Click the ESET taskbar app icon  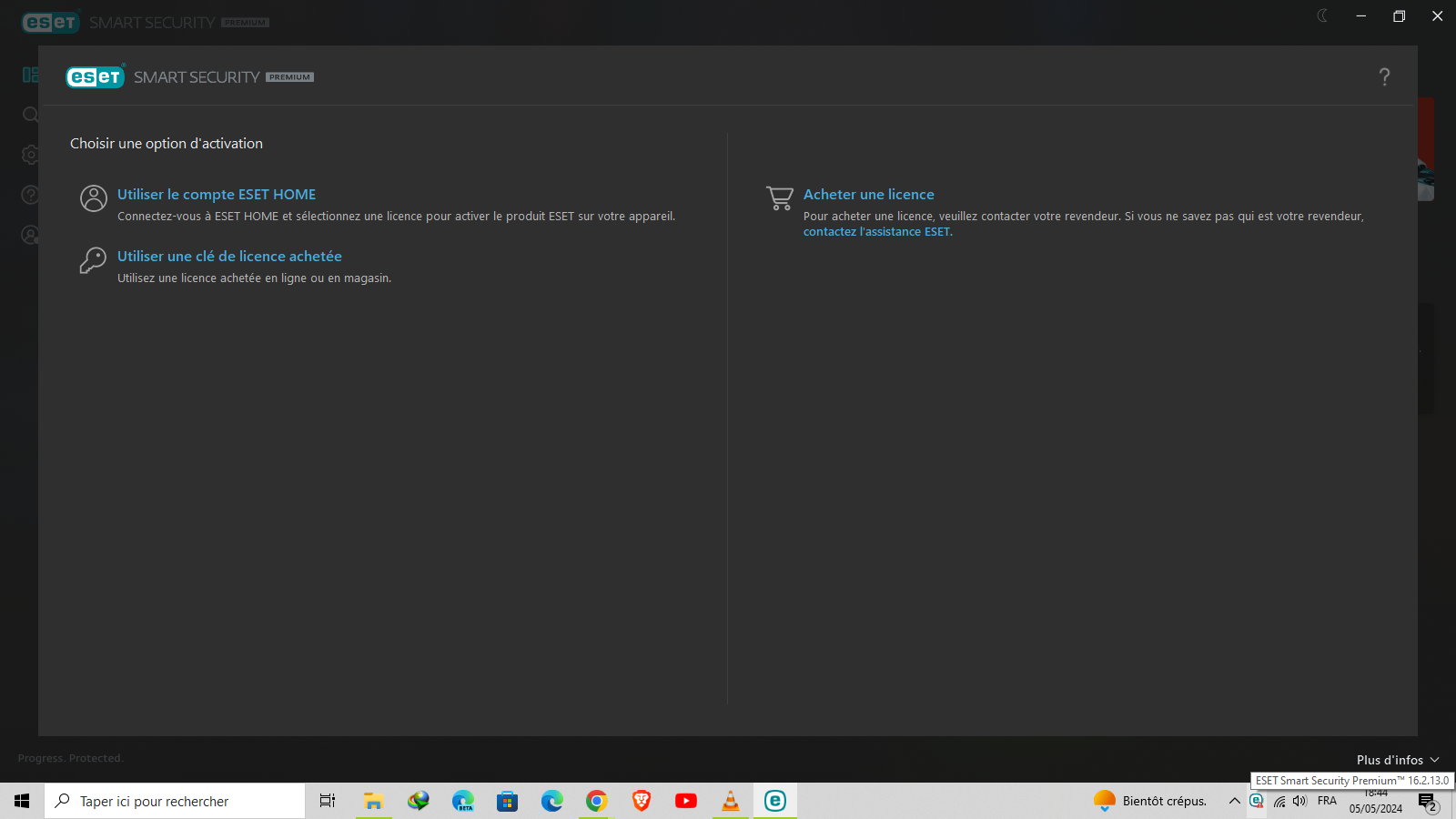[x=775, y=801]
